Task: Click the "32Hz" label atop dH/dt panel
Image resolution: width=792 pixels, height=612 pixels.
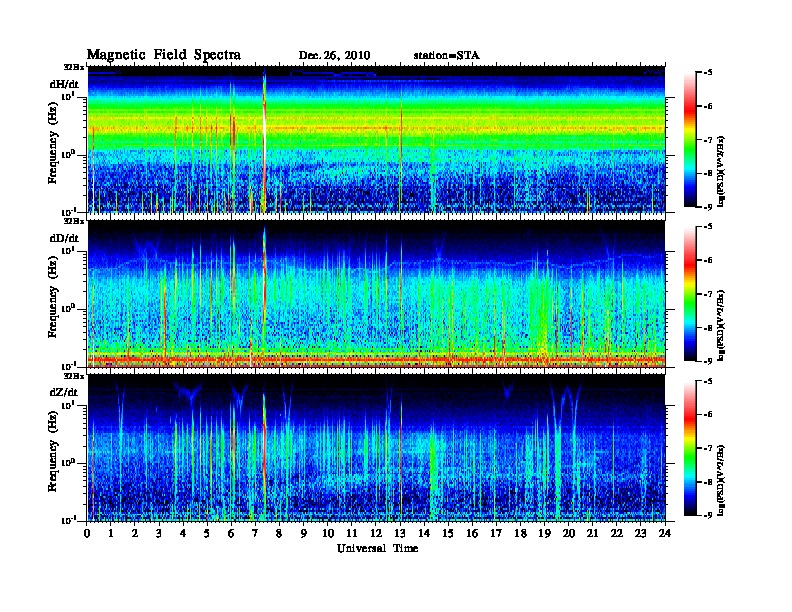Action: tap(74, 67)
